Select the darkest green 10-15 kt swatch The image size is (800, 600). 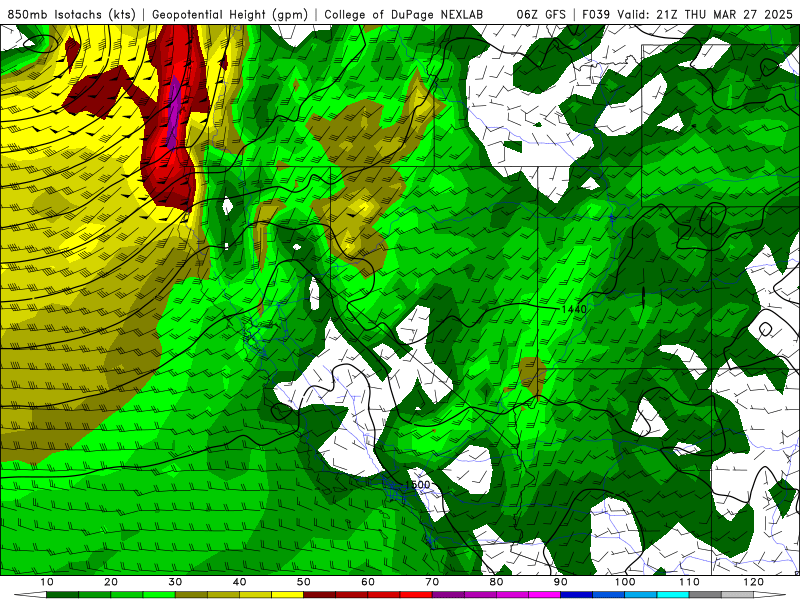(62, 595)
